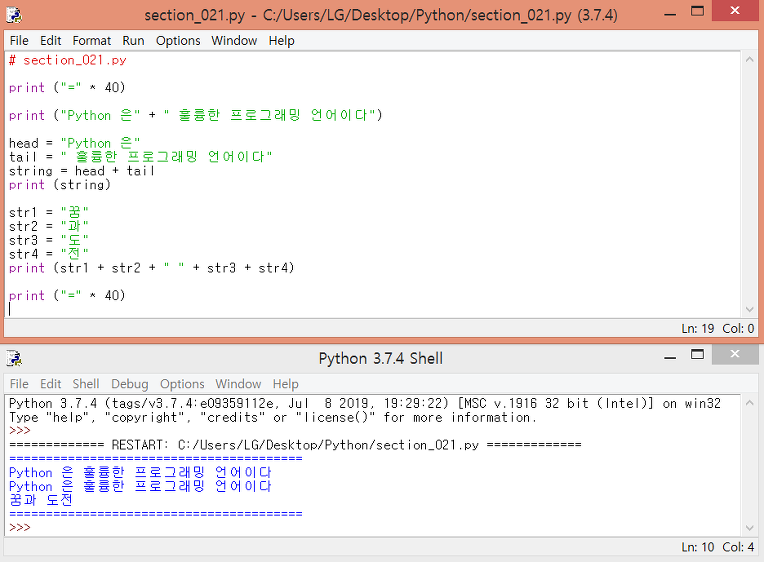Image resolution: width=764 pixels, height=562 pixels.
Task: Click the Shell scrollbar up arrow
Action: pyautogui.click(x=749, y=403)
